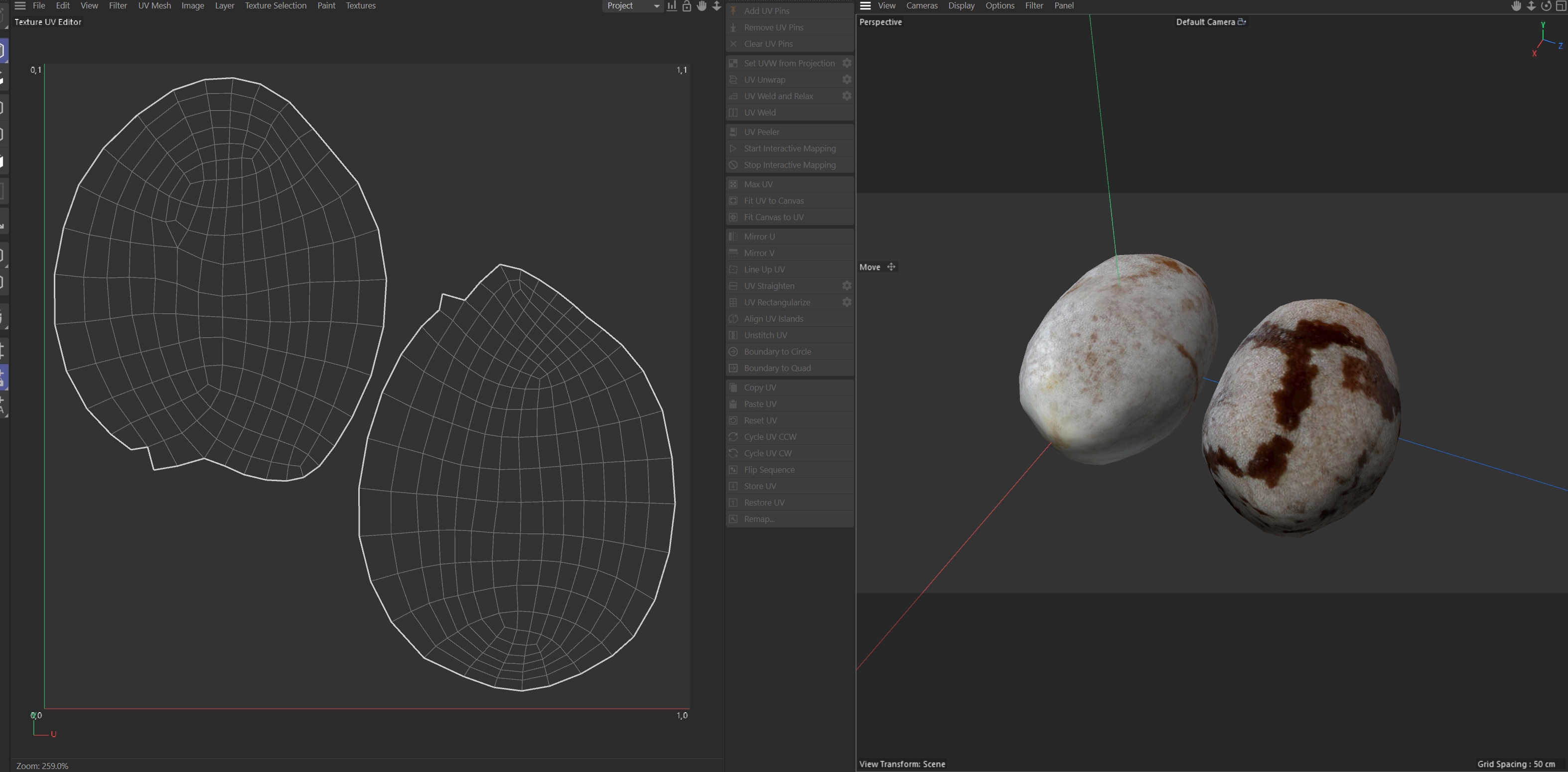
Task: Open the Texture Selection menu
Action: [275, 5]
